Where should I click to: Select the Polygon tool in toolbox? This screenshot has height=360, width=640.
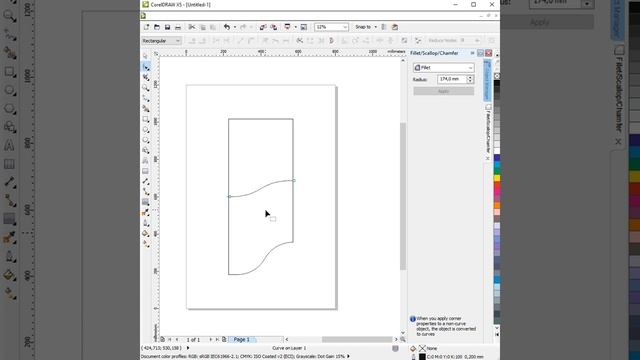pyautogui.click(x=146, y=140)
